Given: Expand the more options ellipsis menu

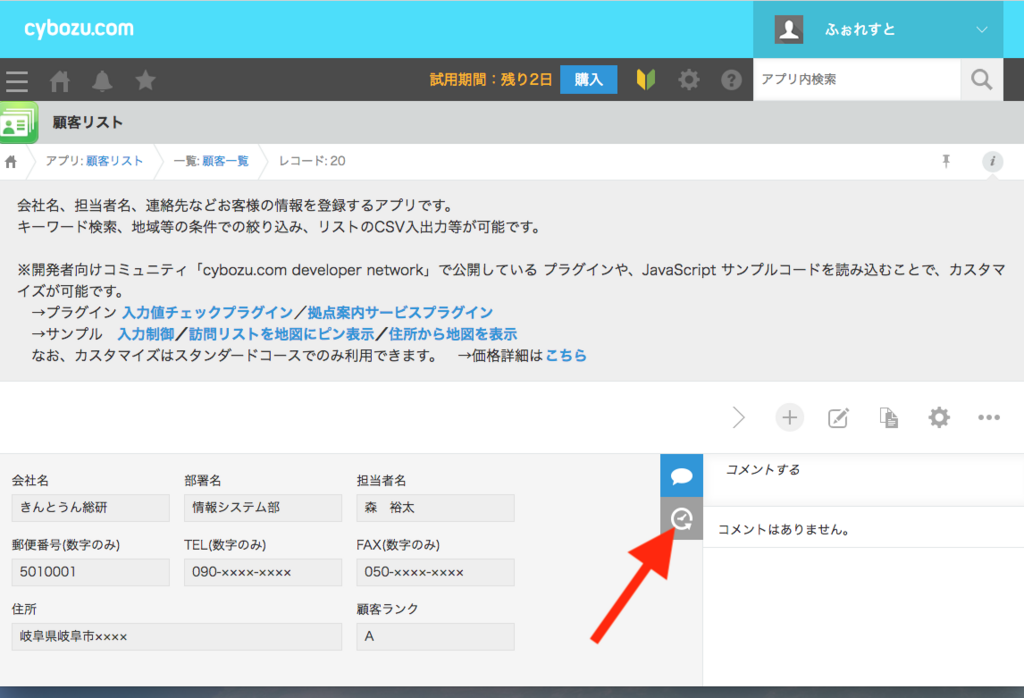Looking at the screenshot, I should [x=989, y=417].
